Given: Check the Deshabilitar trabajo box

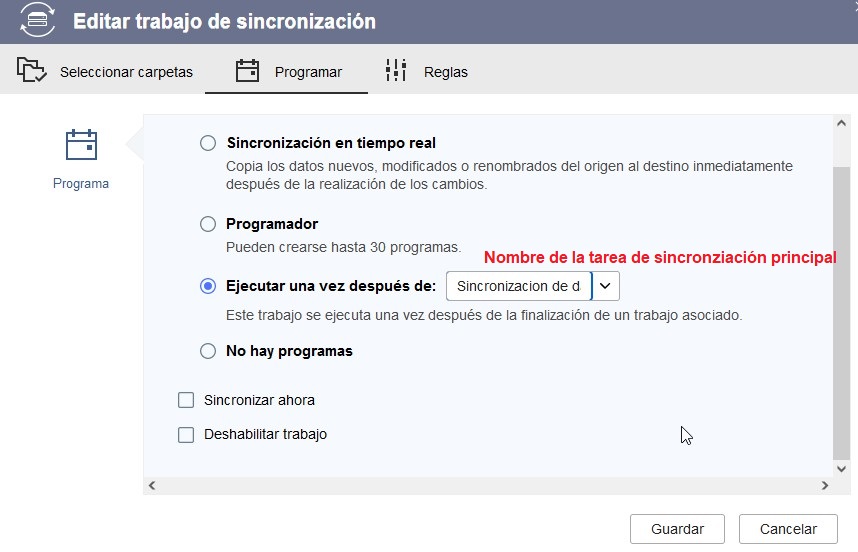Looking at the screenshot, I should [186, 435].
